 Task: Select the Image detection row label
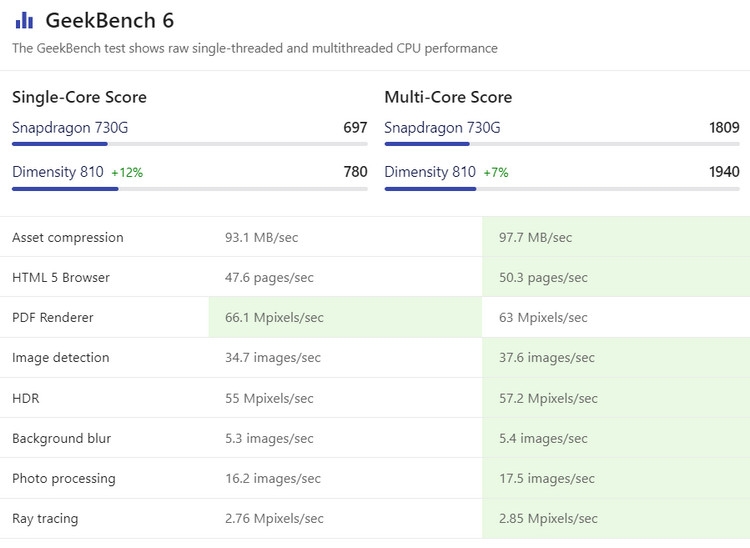tap(61, 358)
